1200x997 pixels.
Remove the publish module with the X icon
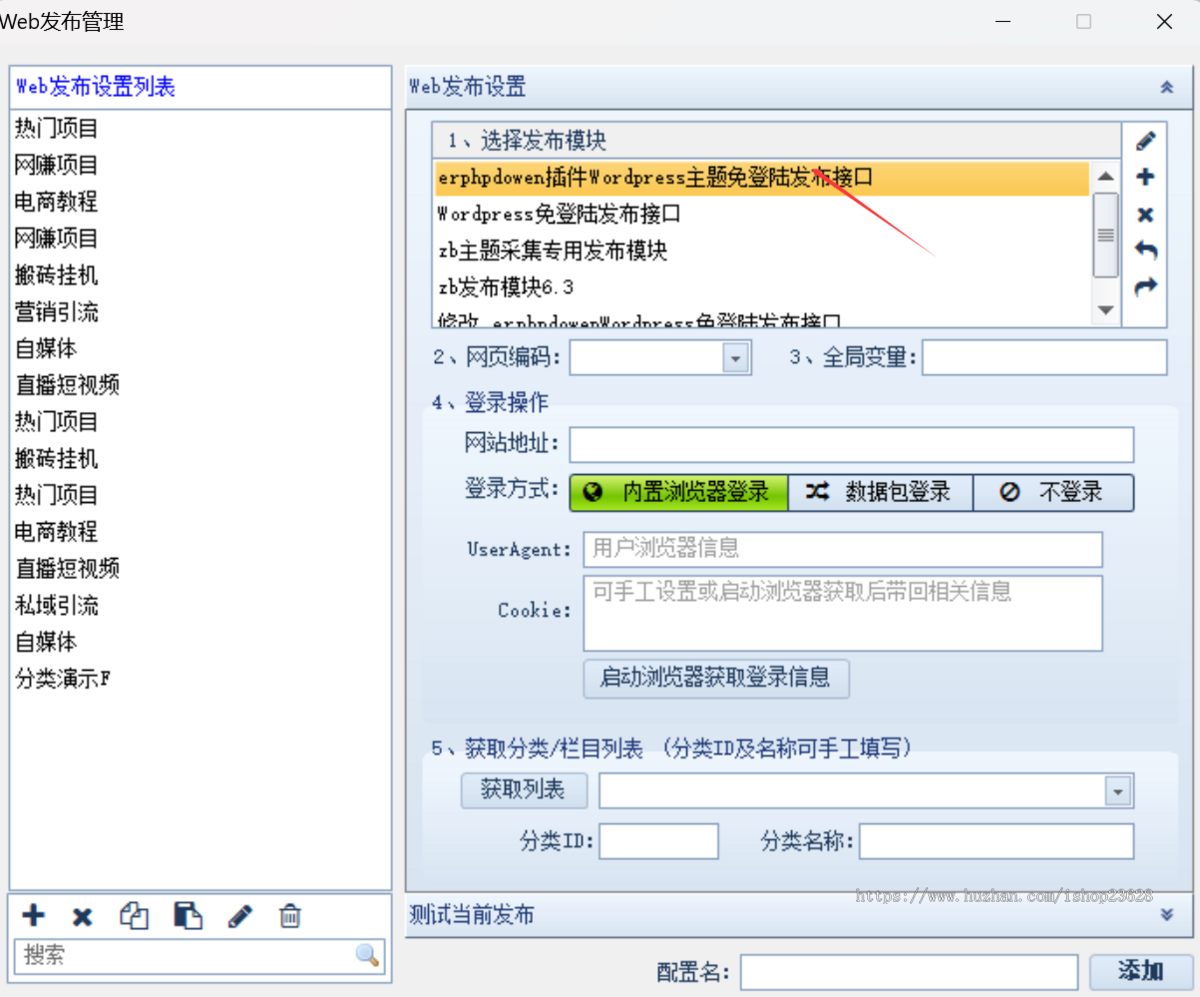tap(1146, 214)
